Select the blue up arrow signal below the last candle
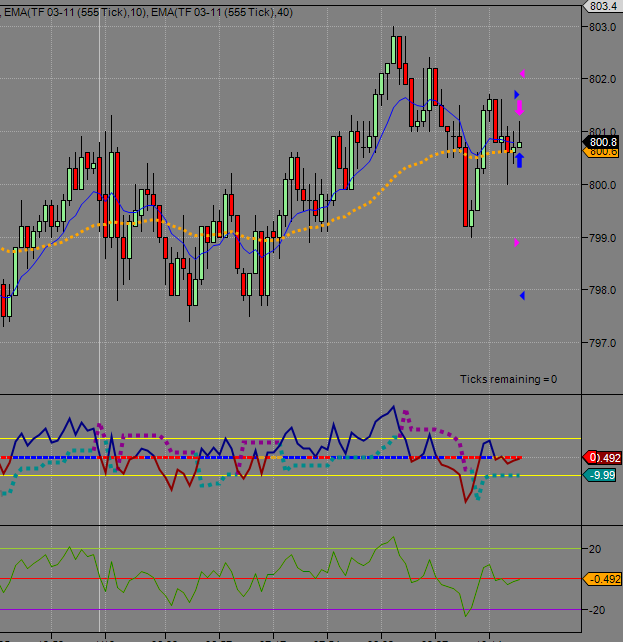 pyautogui.click(x=519, y=160)
